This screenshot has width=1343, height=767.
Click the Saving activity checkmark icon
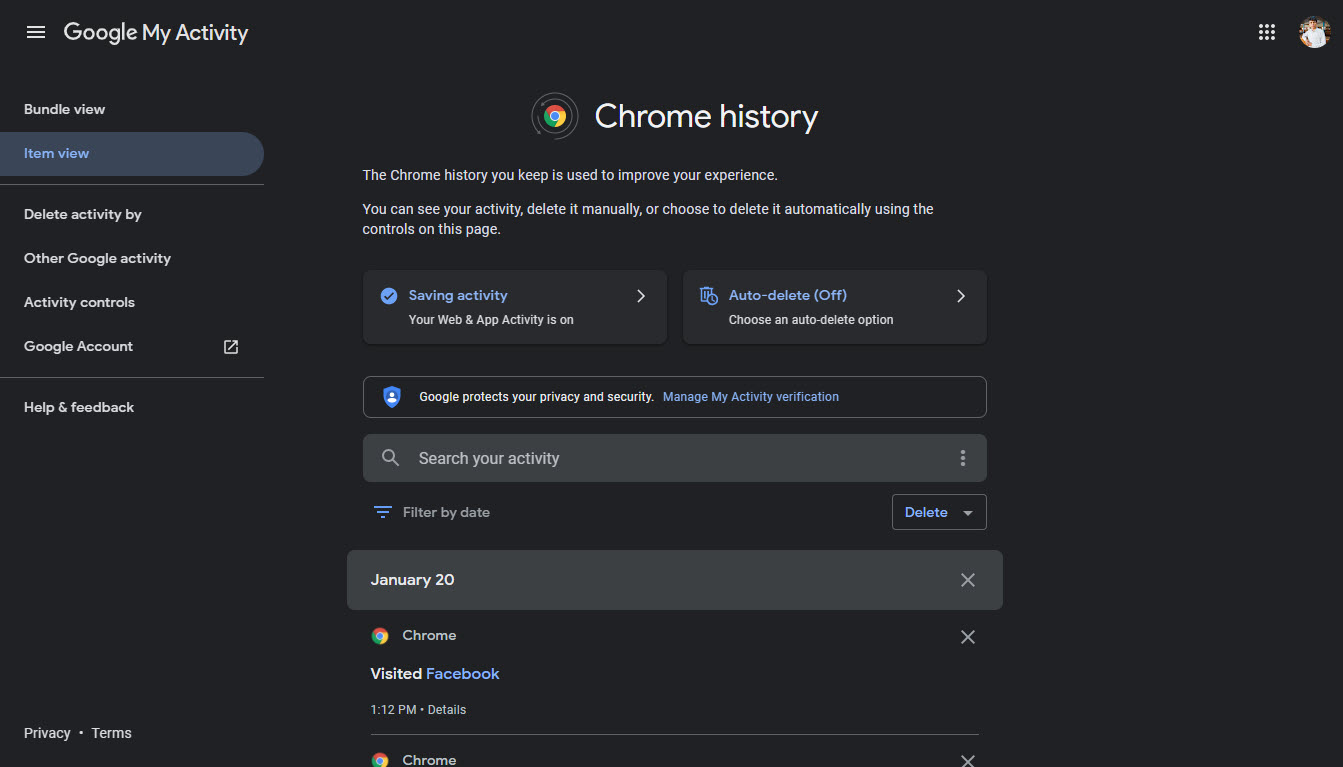(x=389, y=295)
